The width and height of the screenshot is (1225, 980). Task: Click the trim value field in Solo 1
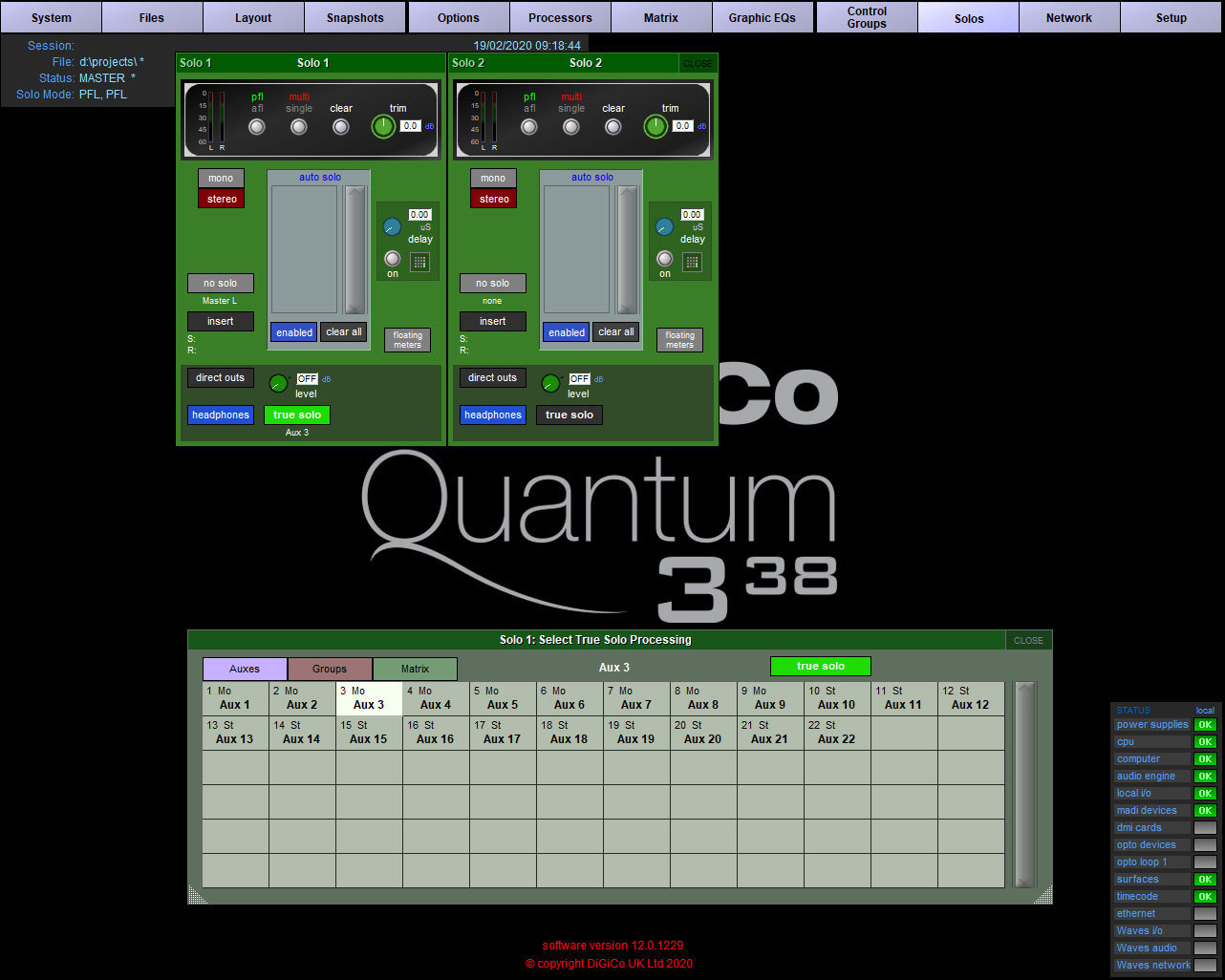[410, 126]
